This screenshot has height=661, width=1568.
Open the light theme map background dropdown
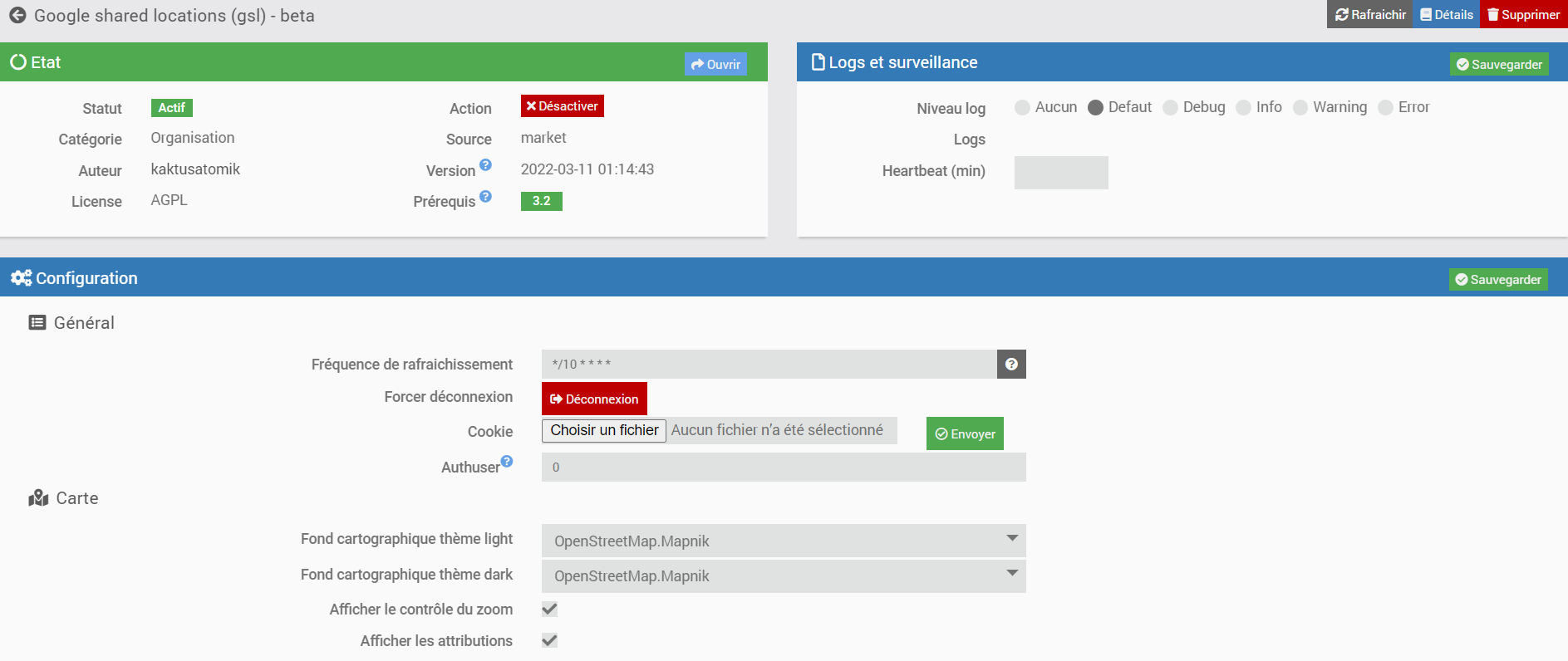pos(784,541)
